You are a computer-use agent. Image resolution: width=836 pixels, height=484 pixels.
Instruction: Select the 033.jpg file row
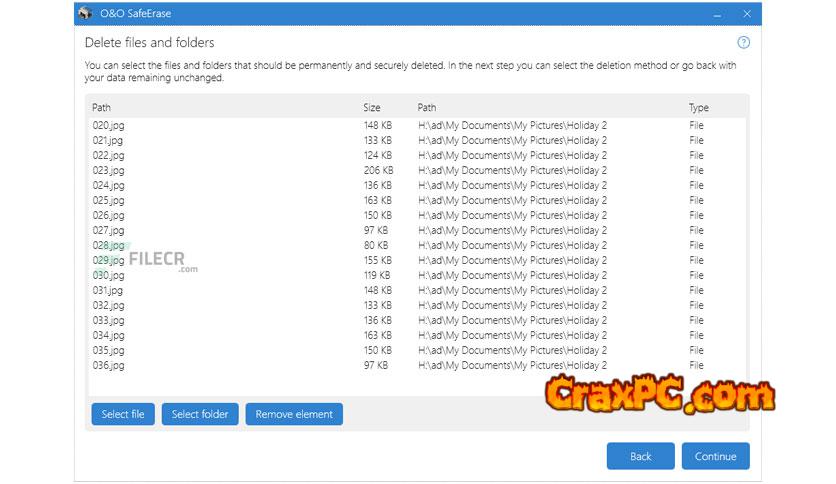[x=417, y=320]
